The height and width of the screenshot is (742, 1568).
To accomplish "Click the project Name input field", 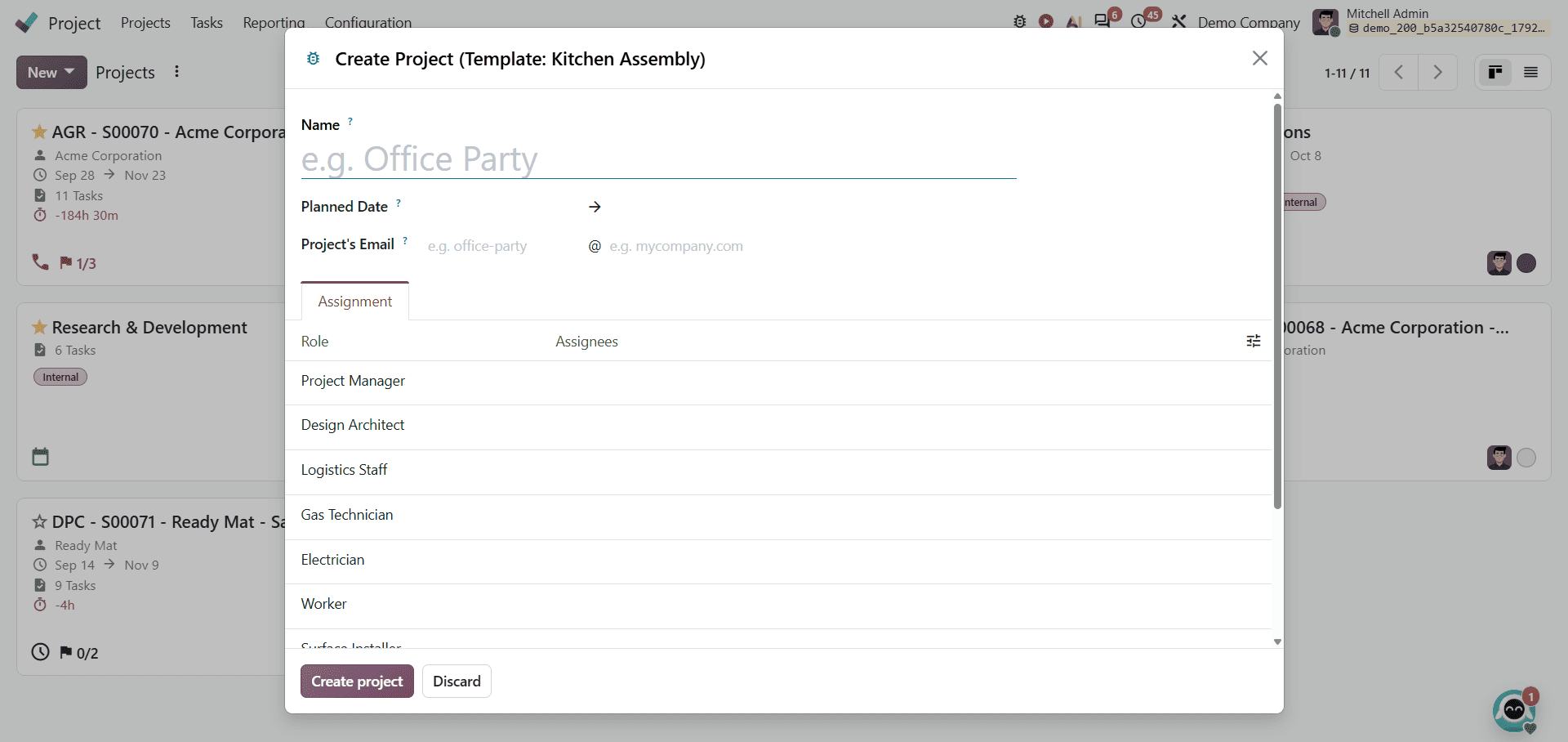I will click(x=659, y=159).
